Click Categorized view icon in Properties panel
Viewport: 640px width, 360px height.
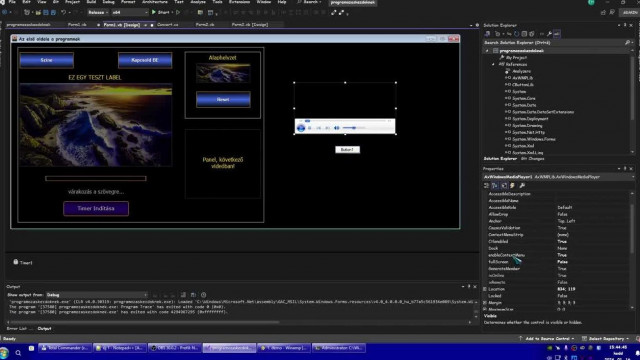487,186
